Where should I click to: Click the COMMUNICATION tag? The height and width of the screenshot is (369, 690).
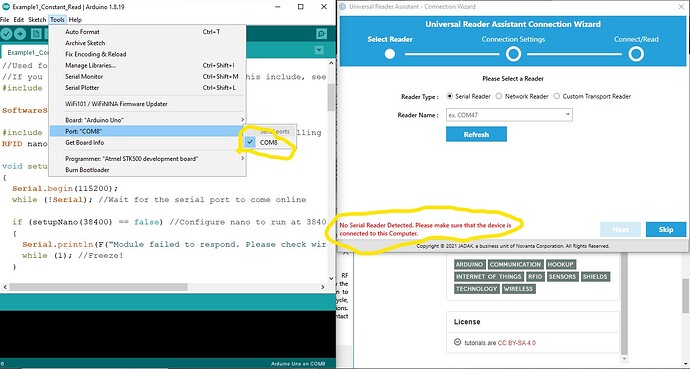point(515,264)
